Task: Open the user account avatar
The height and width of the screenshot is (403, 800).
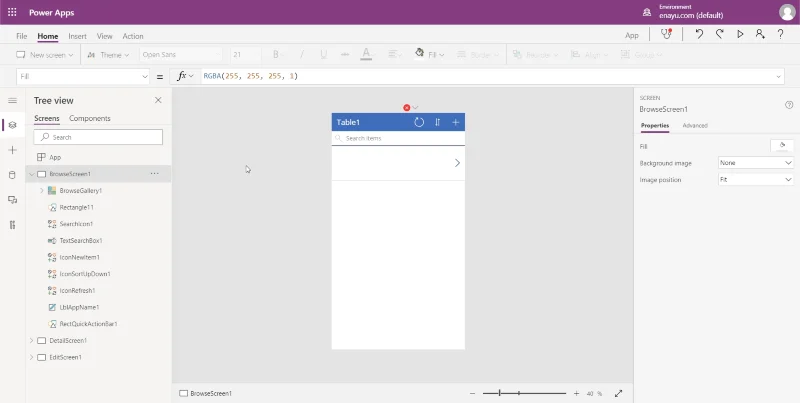Action: [787, 12]
